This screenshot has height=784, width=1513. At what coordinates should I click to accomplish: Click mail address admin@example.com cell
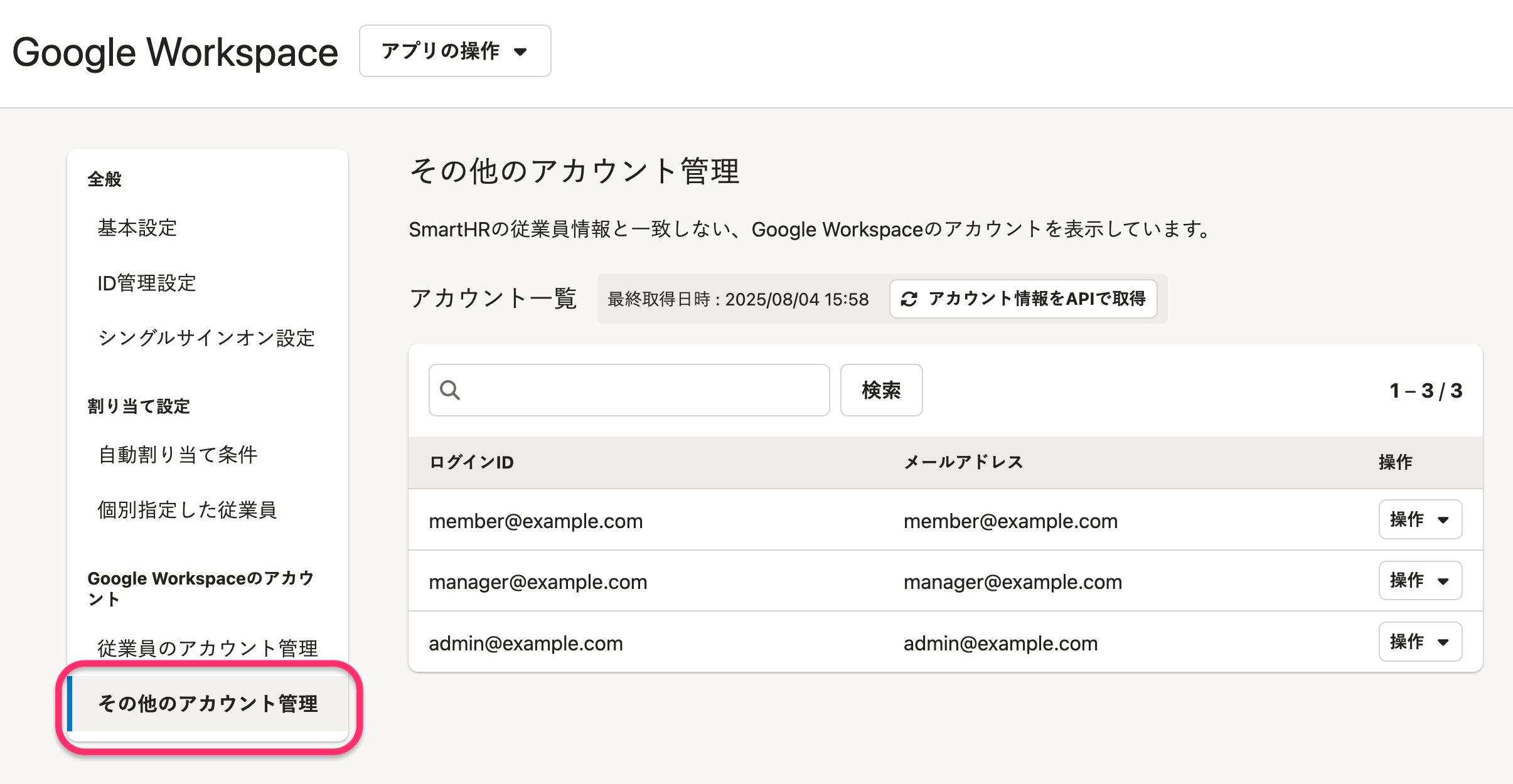click(1000, 643)
